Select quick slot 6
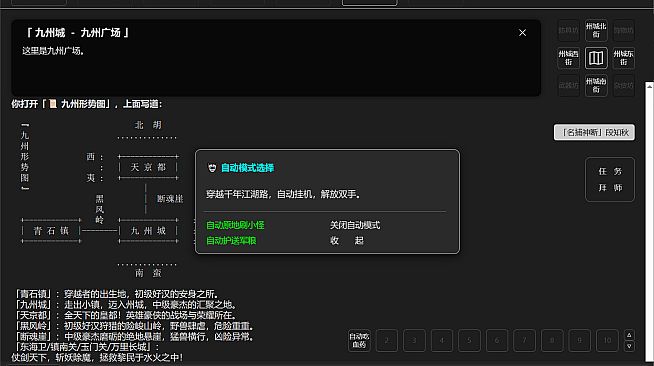This screenshot has height=366, width=654. tap(497, 341)
